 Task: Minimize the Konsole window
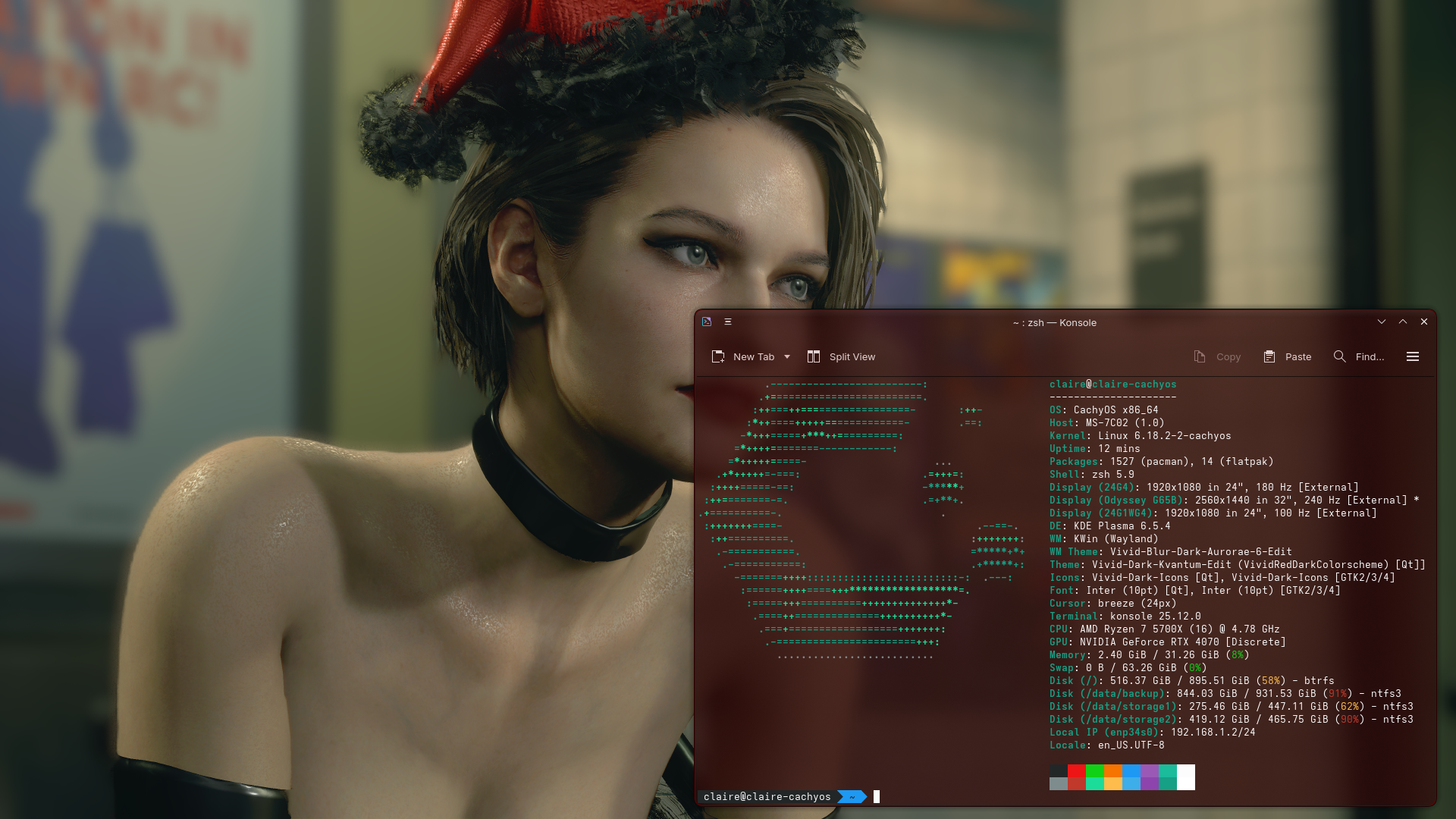1382,322
